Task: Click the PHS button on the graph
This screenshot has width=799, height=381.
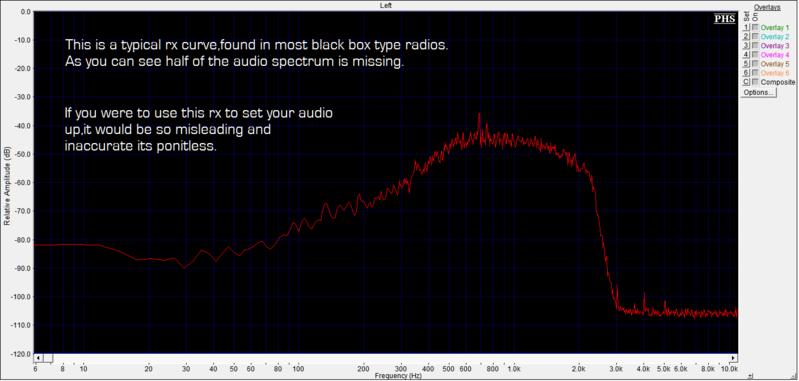Action: coord(725,18)
